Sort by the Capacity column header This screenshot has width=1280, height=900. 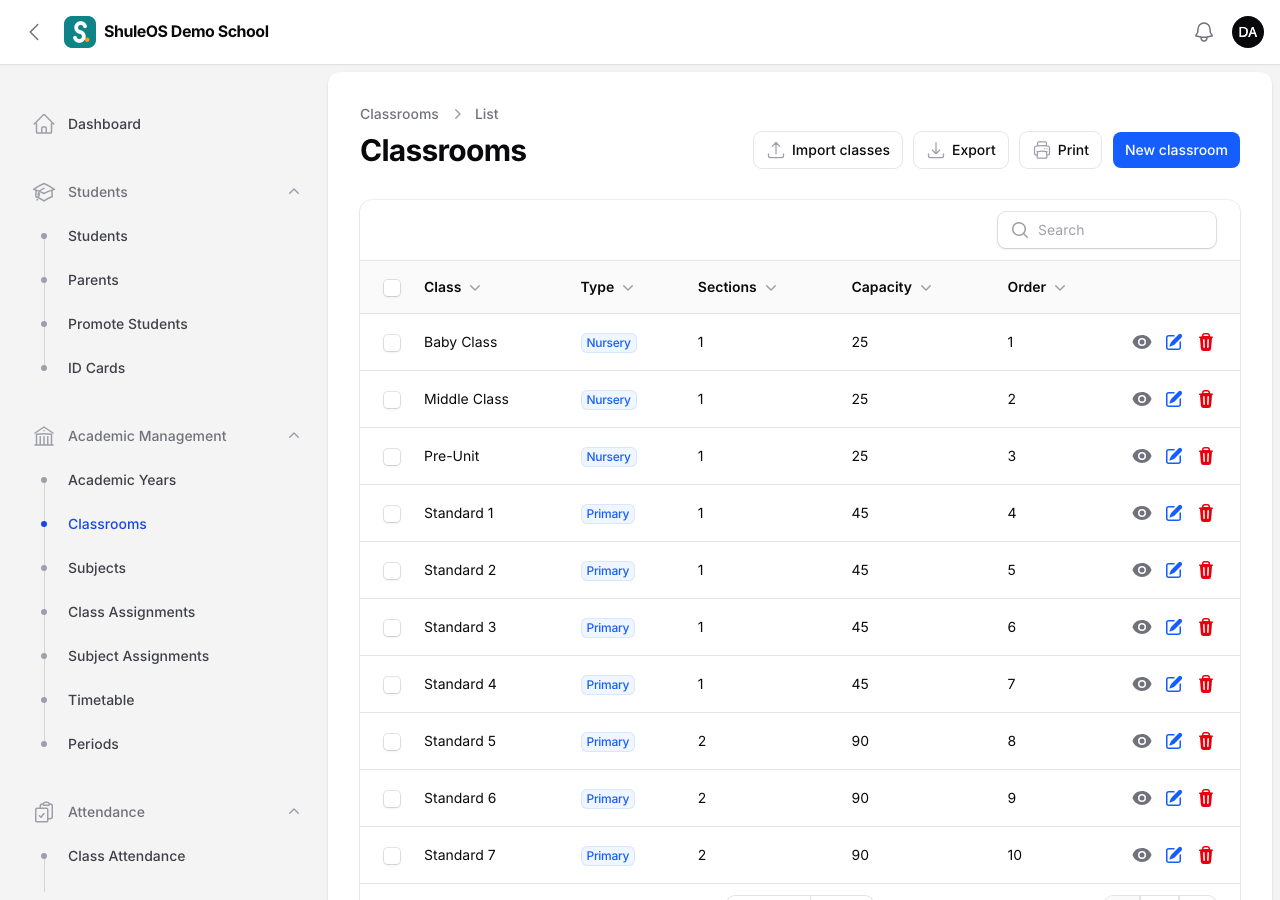pyautogui.click(x=891, y=287)
